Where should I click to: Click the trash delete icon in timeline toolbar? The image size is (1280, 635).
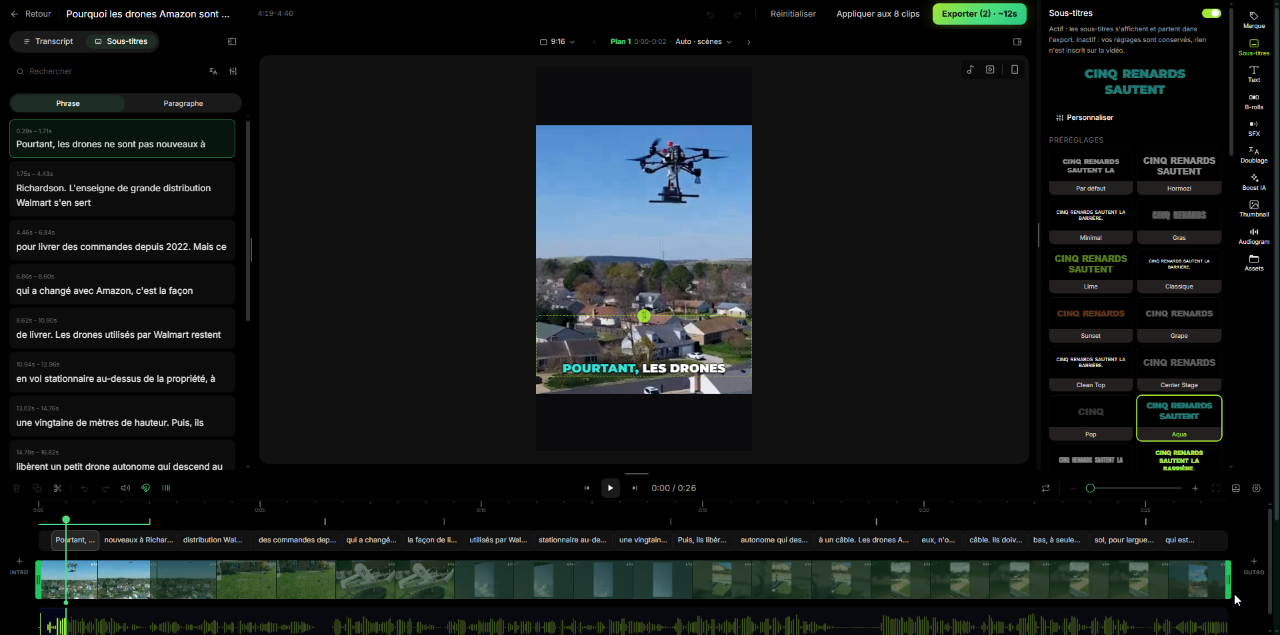click(x=16, y=488)
